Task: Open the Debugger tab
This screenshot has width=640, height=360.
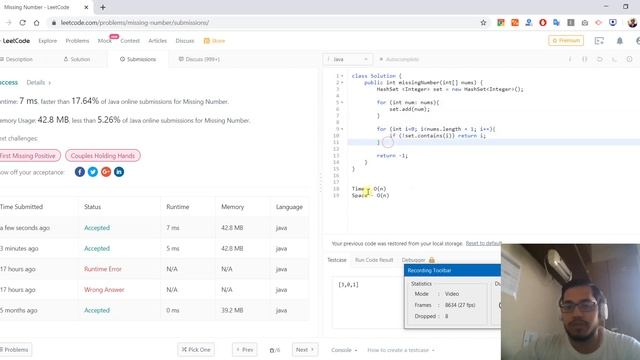Action: pos(413,260)
